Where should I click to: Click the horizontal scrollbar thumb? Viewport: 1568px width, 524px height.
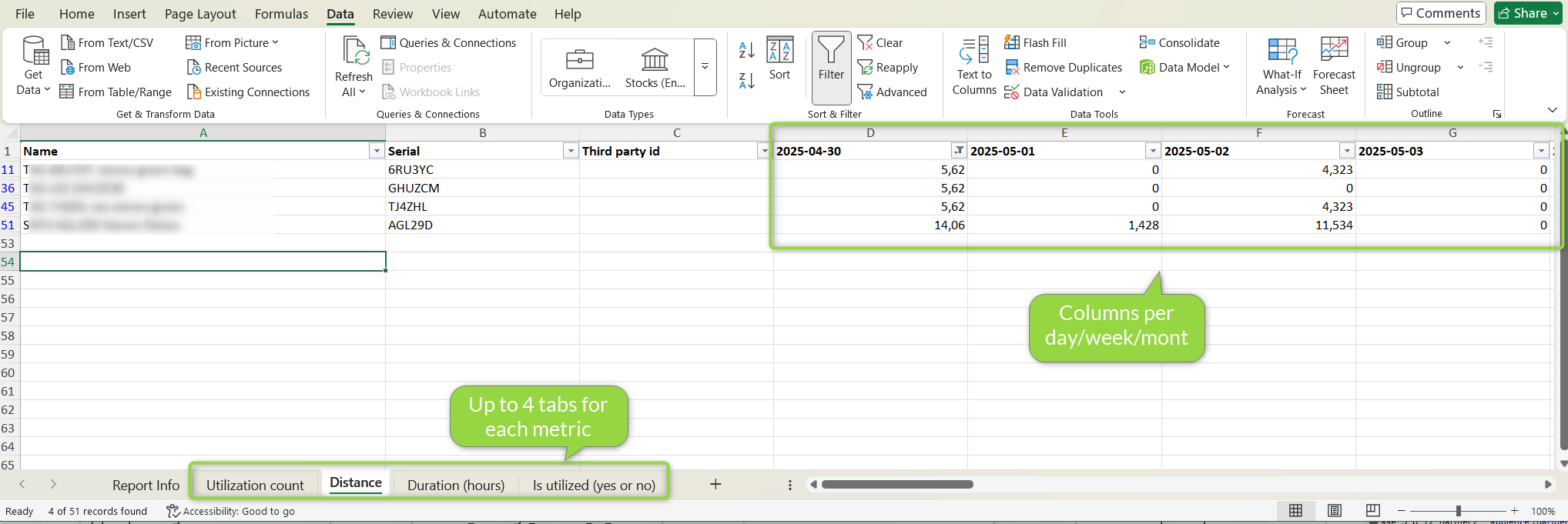tap(897, 485)
